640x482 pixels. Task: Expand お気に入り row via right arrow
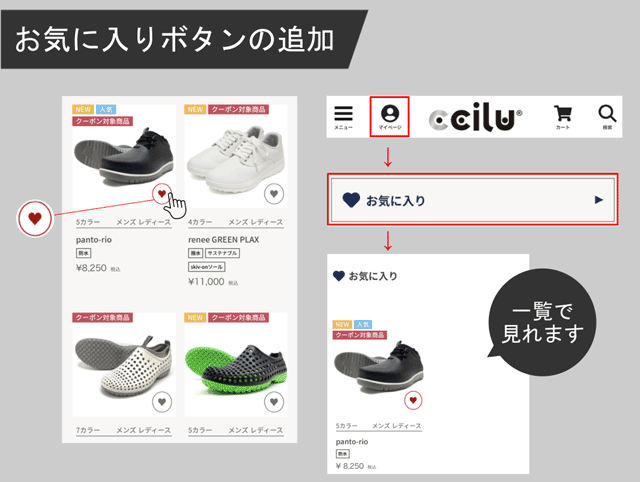[599, 200]
